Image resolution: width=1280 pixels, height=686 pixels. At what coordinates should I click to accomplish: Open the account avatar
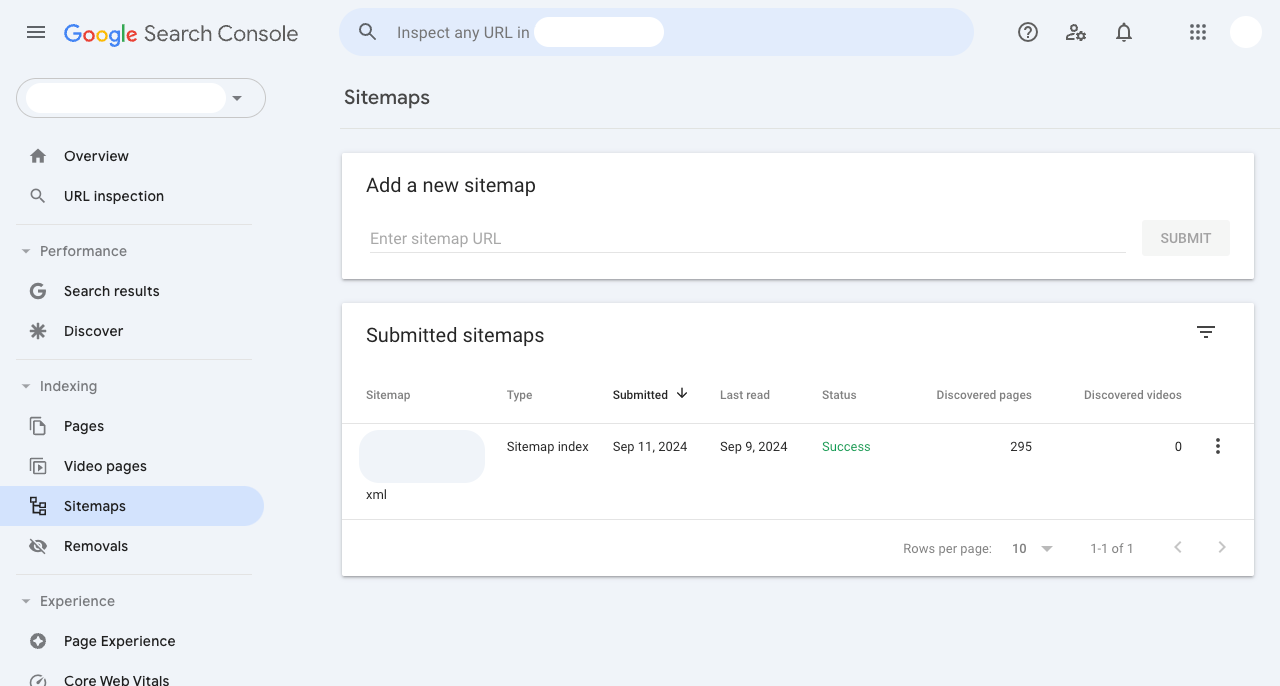click(x=1246, y=32)
